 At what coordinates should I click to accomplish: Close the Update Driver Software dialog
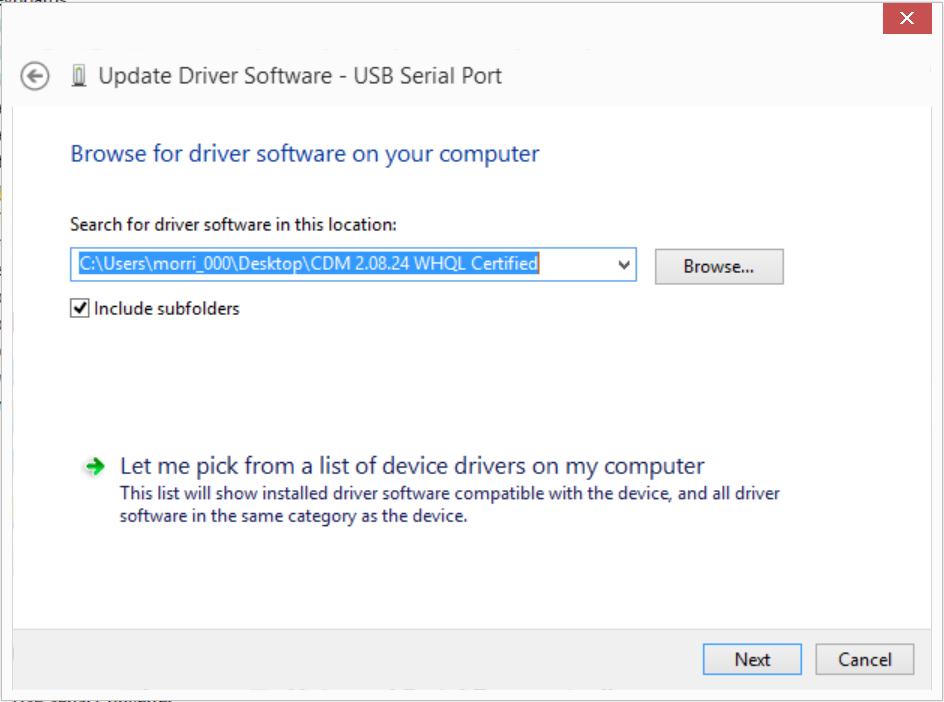[x=907, y=18]
